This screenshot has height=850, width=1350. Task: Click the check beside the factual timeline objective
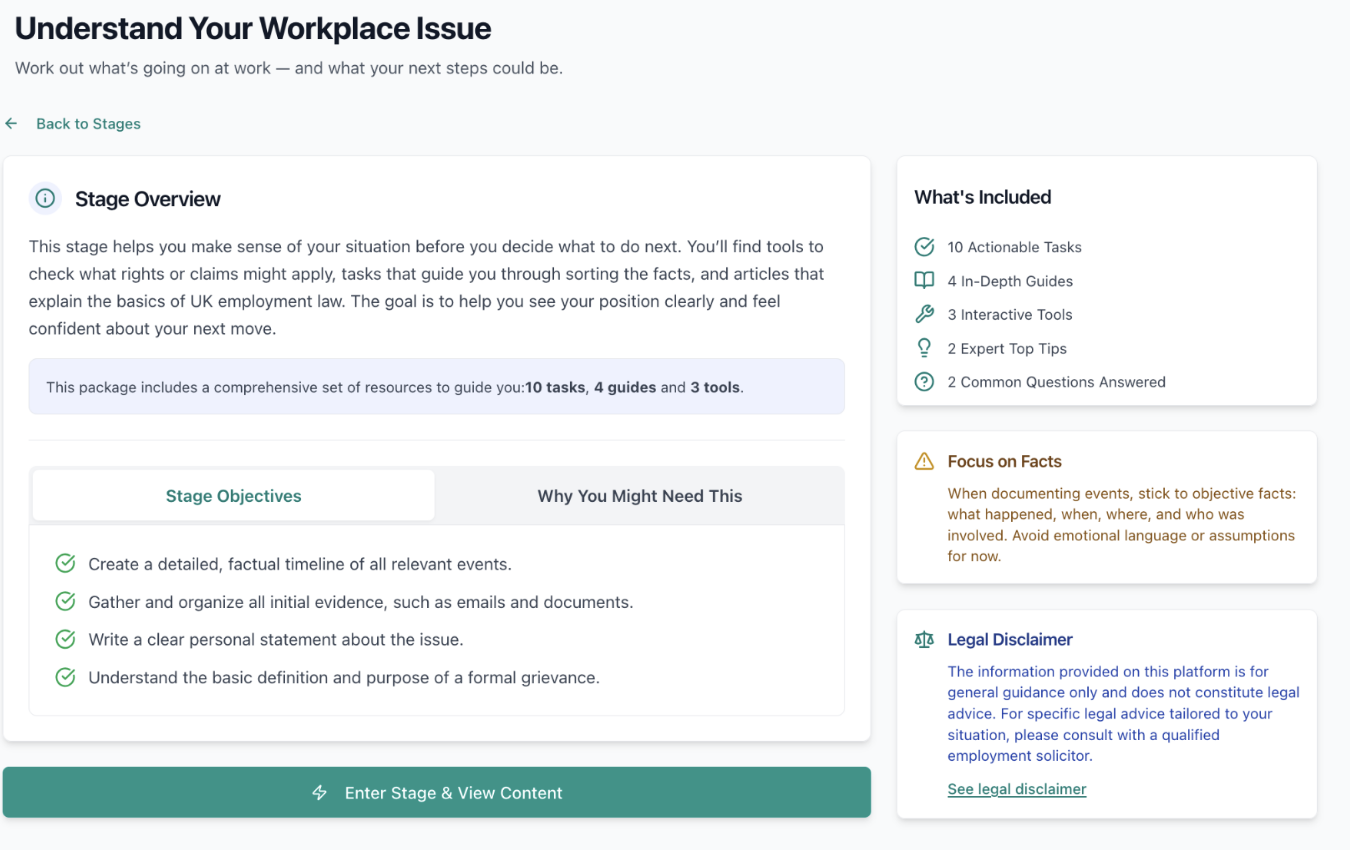click(65, 563)
